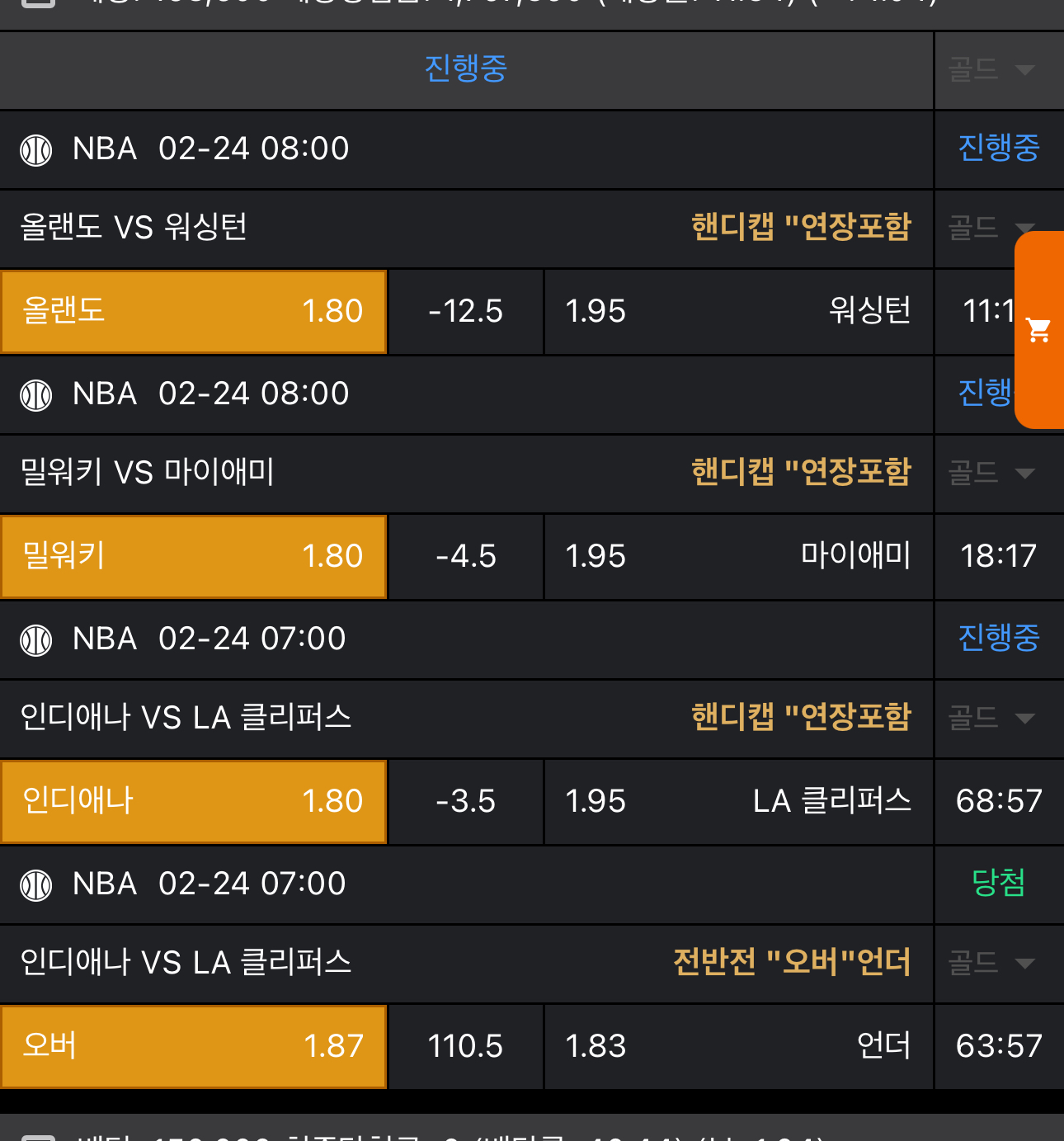Screen dimensions: 1064x1141
Task: Tick the checkbox at the top-left edge
Action: coord(38,4)
